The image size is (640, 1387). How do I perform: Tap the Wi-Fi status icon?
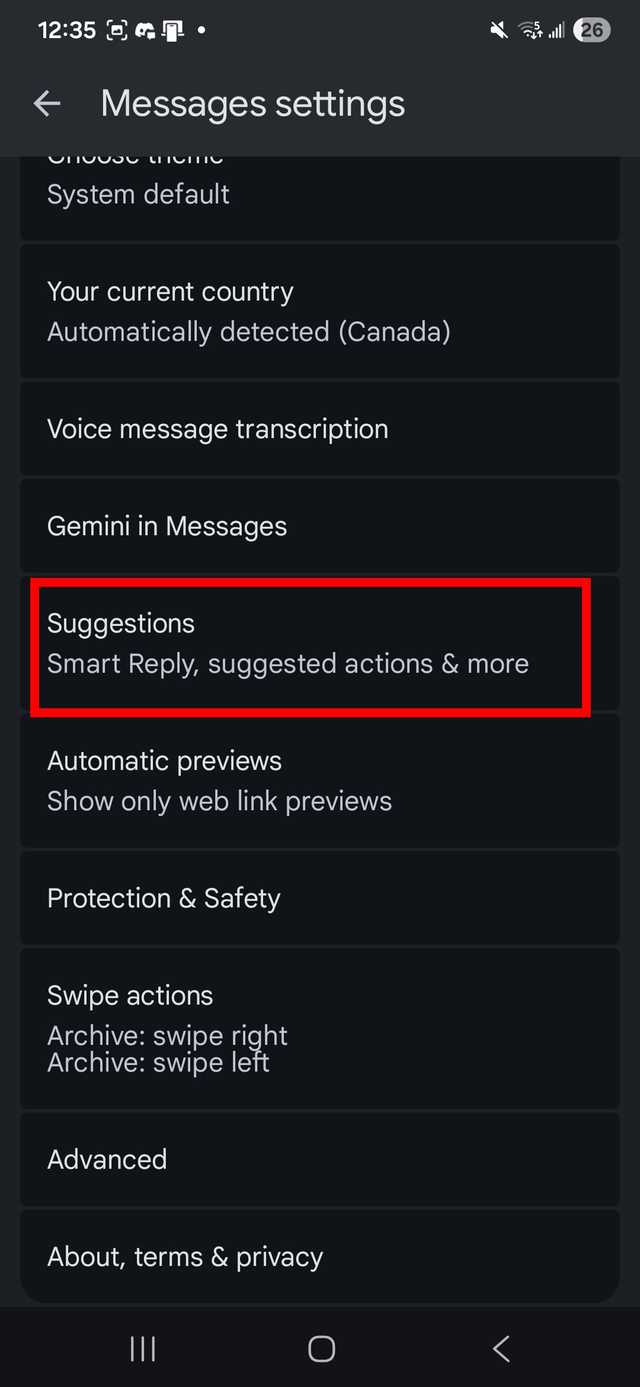(x=530, y=30)
